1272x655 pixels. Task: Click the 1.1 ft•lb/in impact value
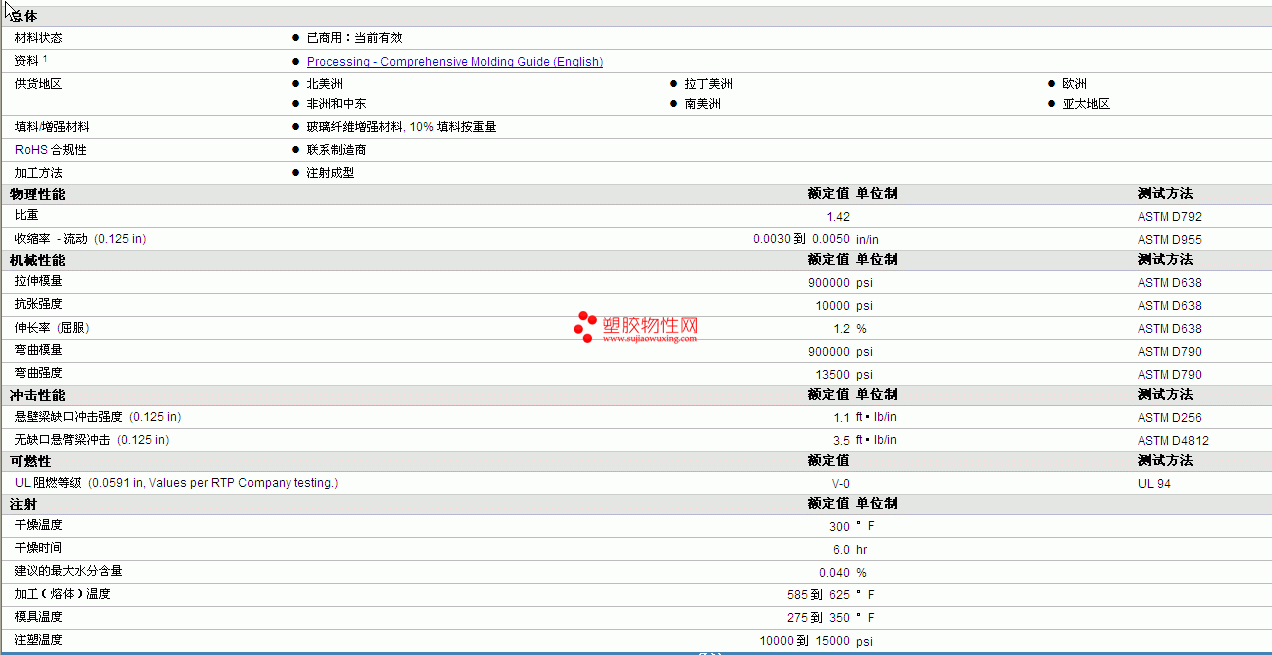click(865, 418)
